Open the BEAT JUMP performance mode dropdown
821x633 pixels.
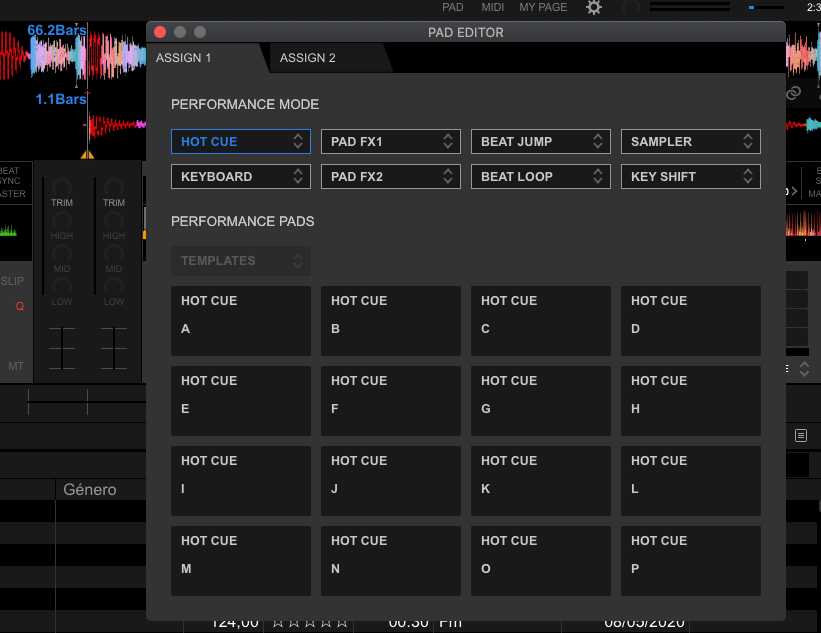pos(541,141)
